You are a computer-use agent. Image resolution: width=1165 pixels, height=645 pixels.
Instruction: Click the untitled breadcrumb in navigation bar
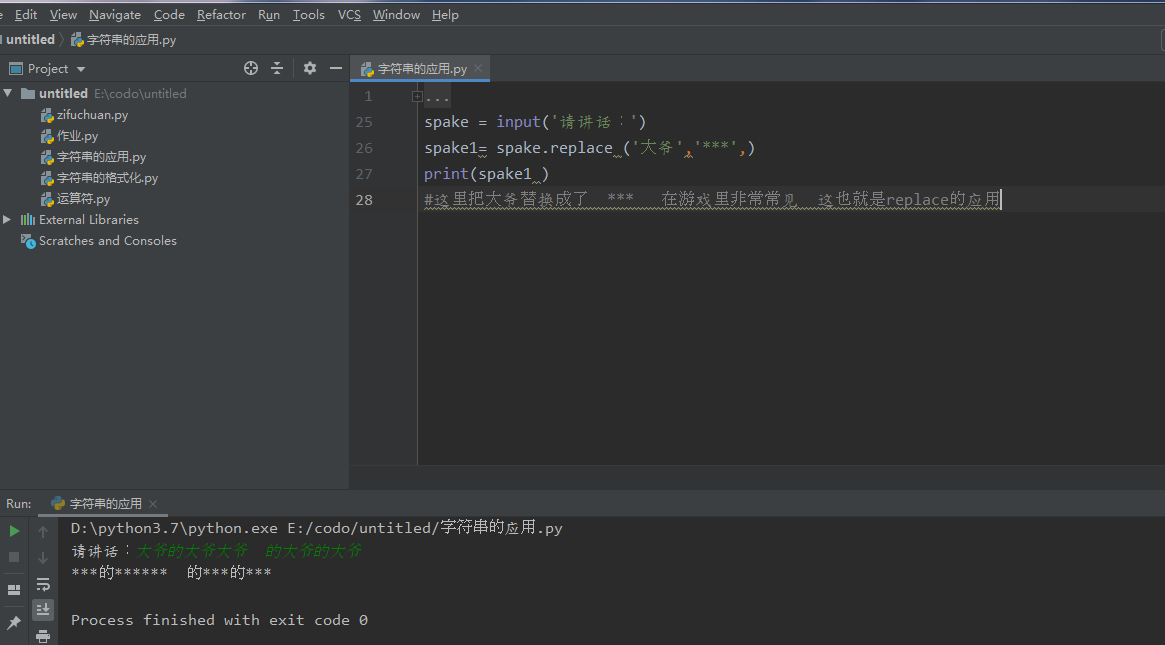point(30,39)
